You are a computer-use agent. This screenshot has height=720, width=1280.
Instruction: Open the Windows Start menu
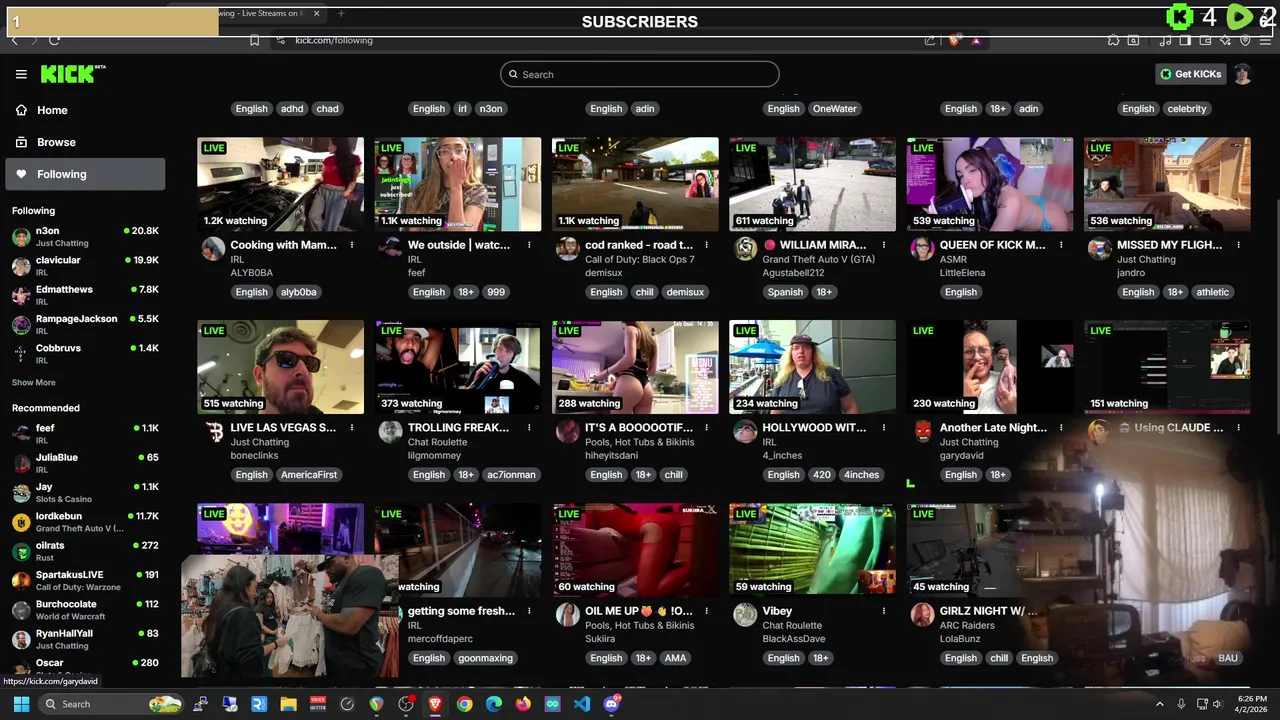tap(21, 704)
